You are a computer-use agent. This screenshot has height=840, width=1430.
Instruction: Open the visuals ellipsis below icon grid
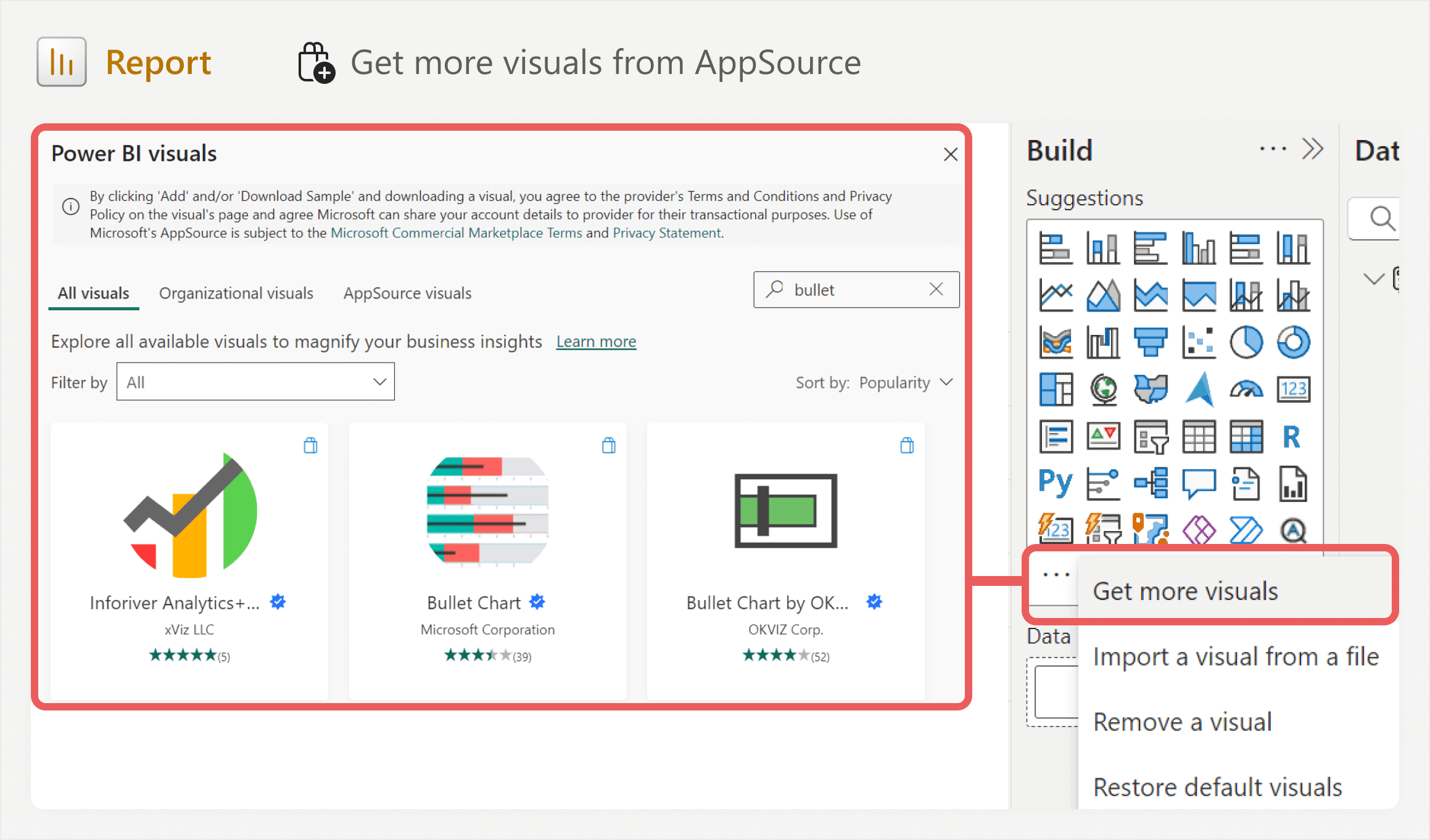(x=1056, y=574)
